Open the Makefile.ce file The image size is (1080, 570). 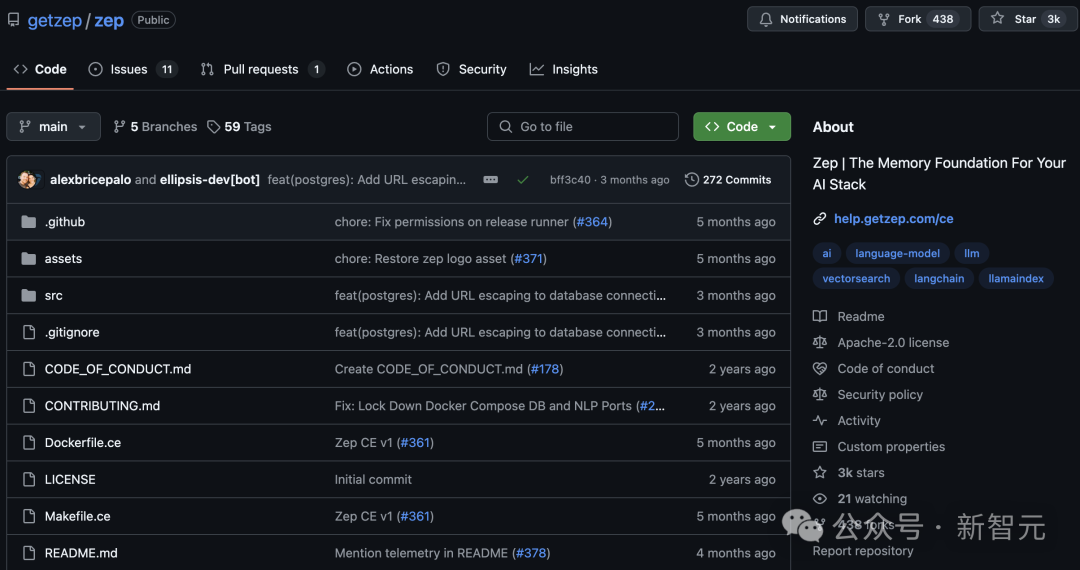[77, 516]
